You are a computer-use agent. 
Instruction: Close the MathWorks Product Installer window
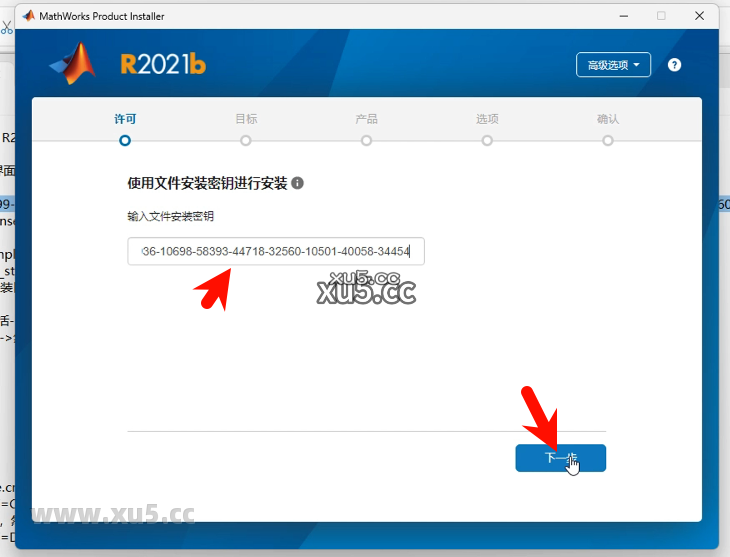coord(699,16)
